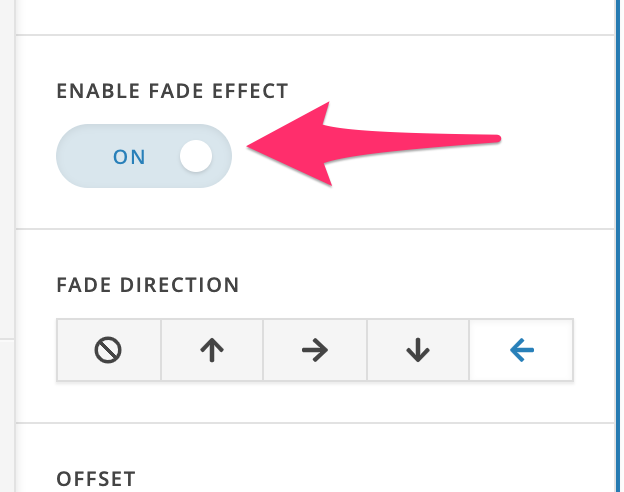
Task: Click the circle-slash disable icon
Action: (108, 350)
